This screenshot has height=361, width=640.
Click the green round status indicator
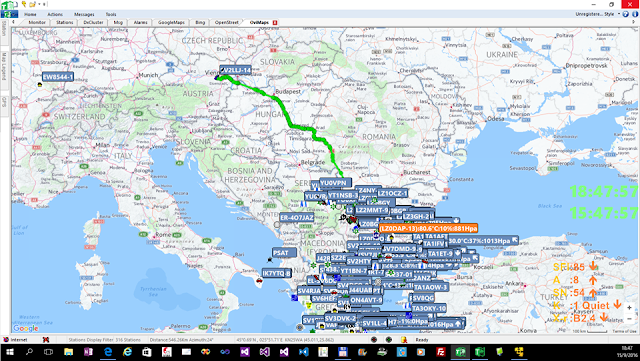coord(389,339)
